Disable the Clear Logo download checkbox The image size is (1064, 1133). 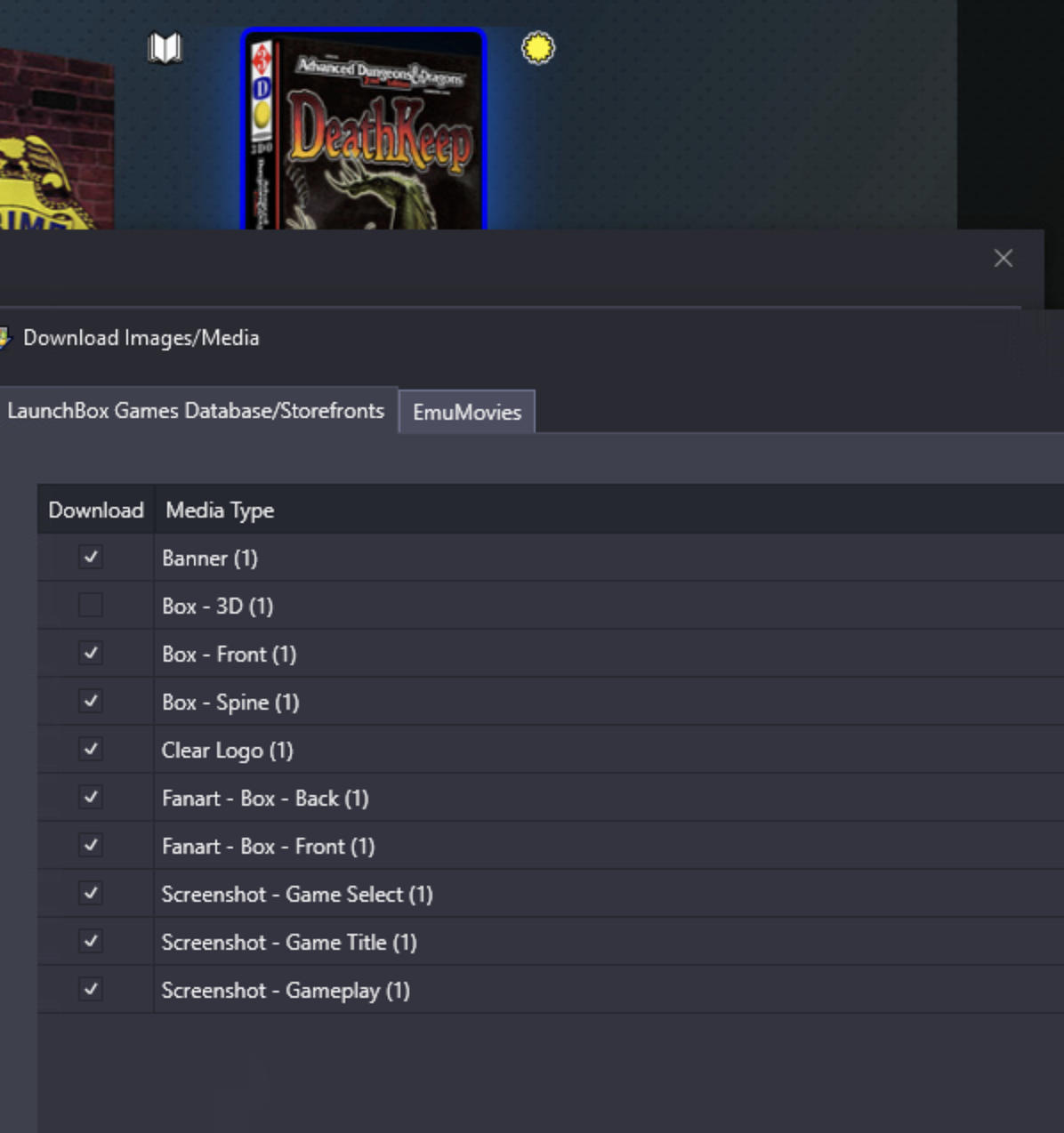click(91, 750)
